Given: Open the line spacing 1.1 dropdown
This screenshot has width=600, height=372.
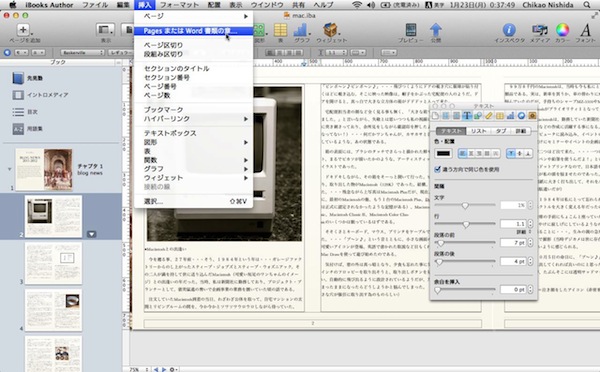Looking at the screenshot, I should click(x=336, y=52).
